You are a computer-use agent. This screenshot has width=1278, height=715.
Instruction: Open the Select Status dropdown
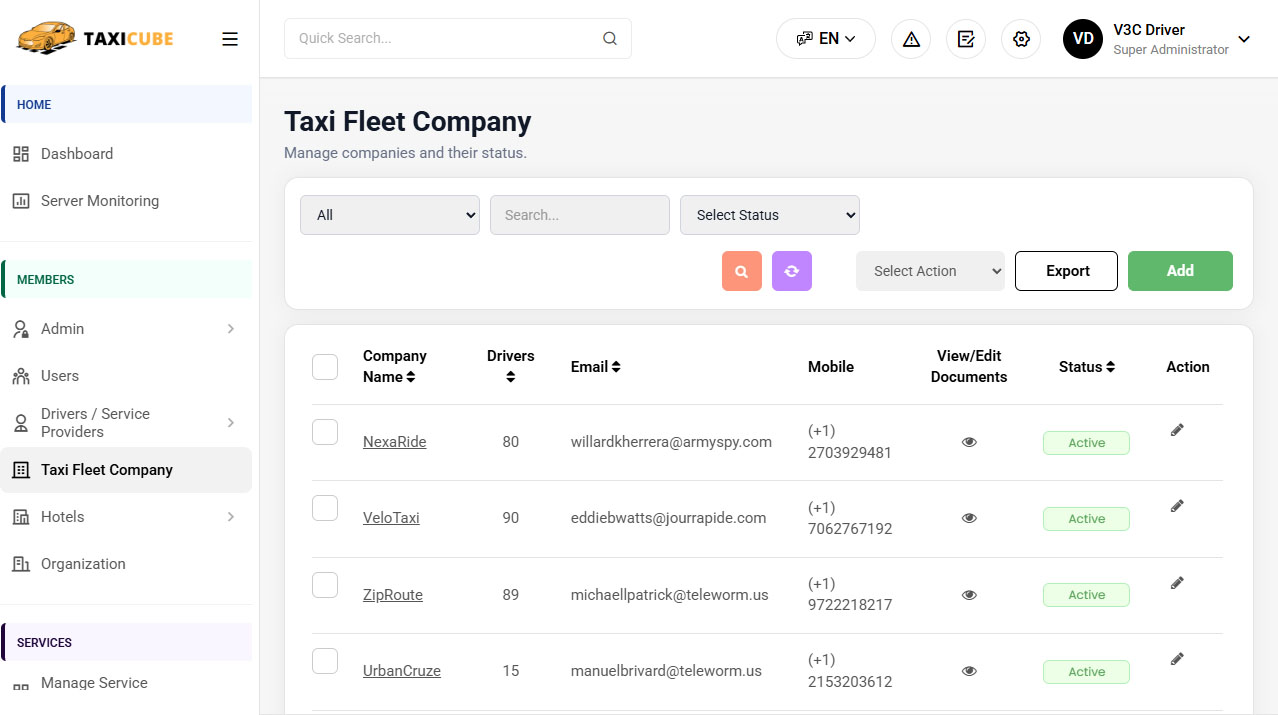(770, 215)
